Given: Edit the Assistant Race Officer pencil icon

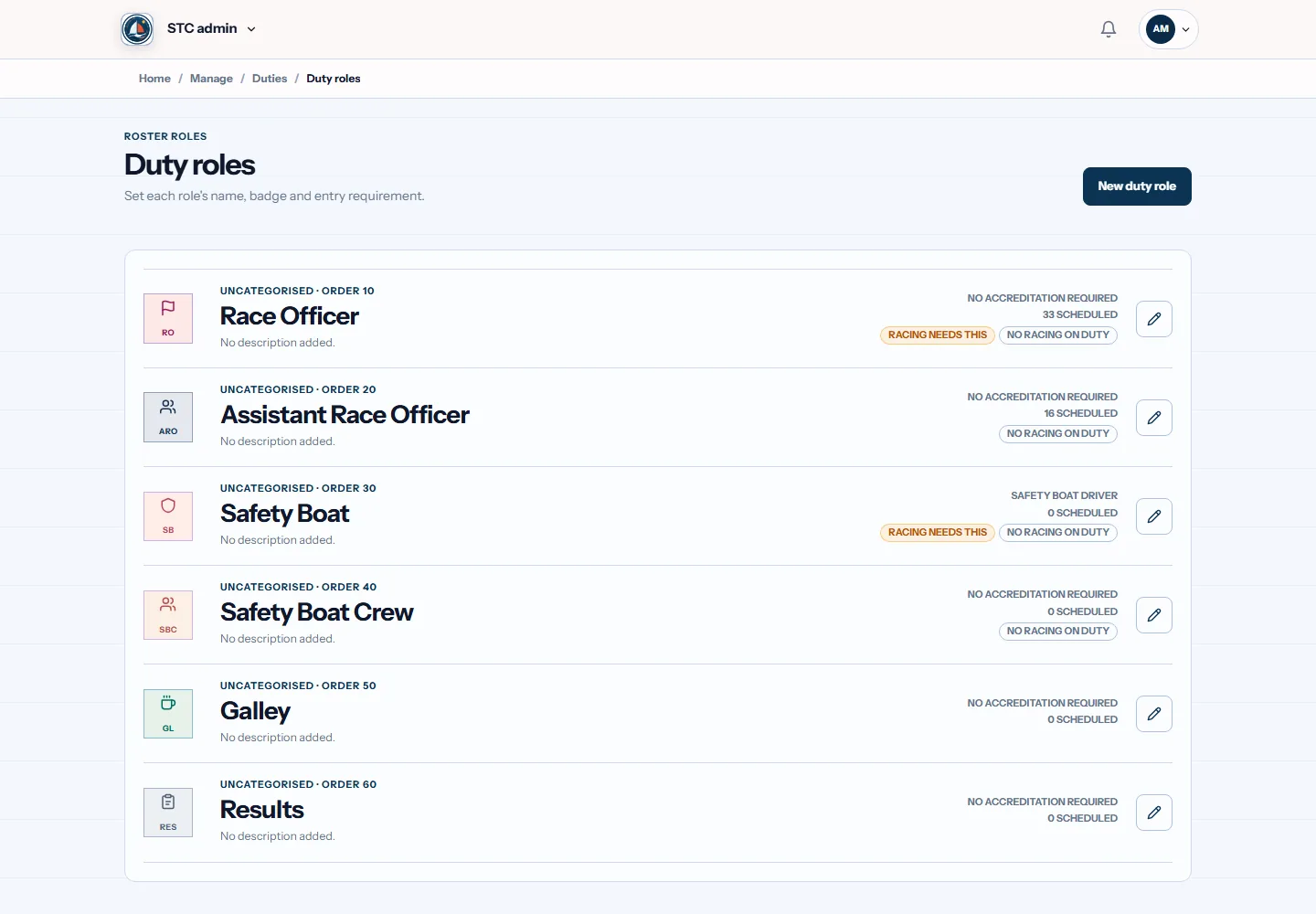Looking at the screenshot, I should click(1154, 418).
